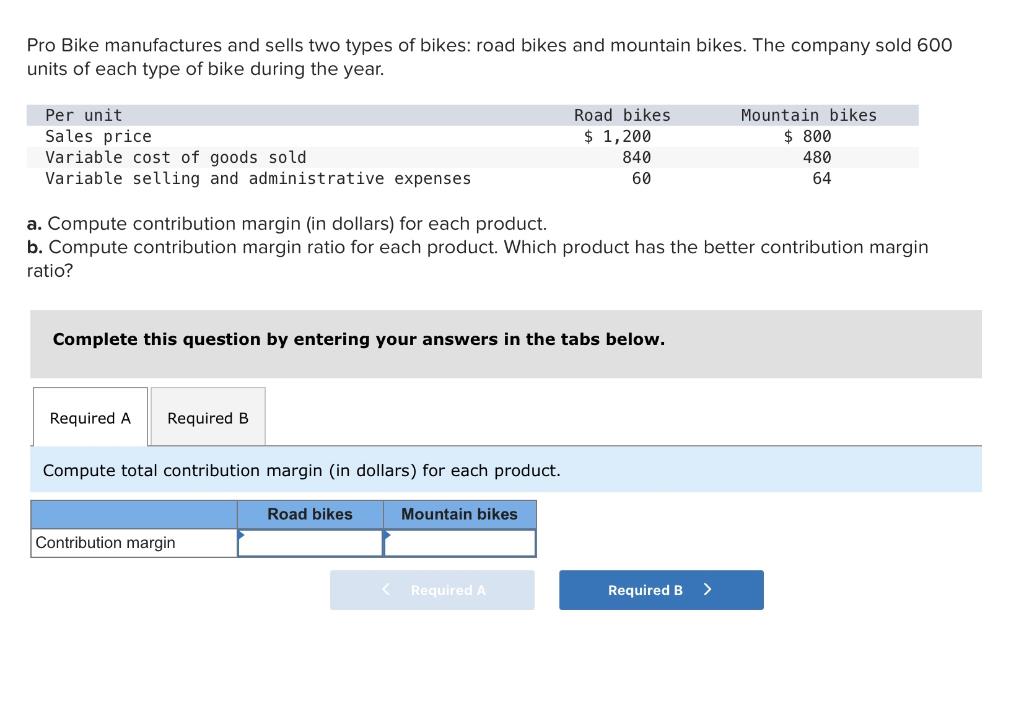Select the Road bikes answer table header

coord(310,514)
